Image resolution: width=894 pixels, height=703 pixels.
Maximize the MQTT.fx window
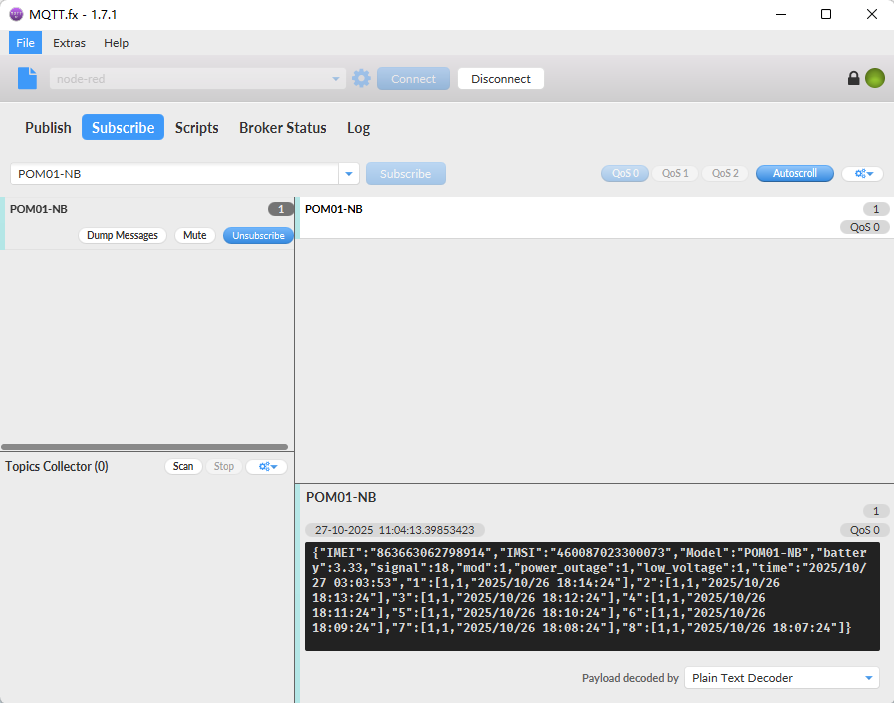(826, 14)
